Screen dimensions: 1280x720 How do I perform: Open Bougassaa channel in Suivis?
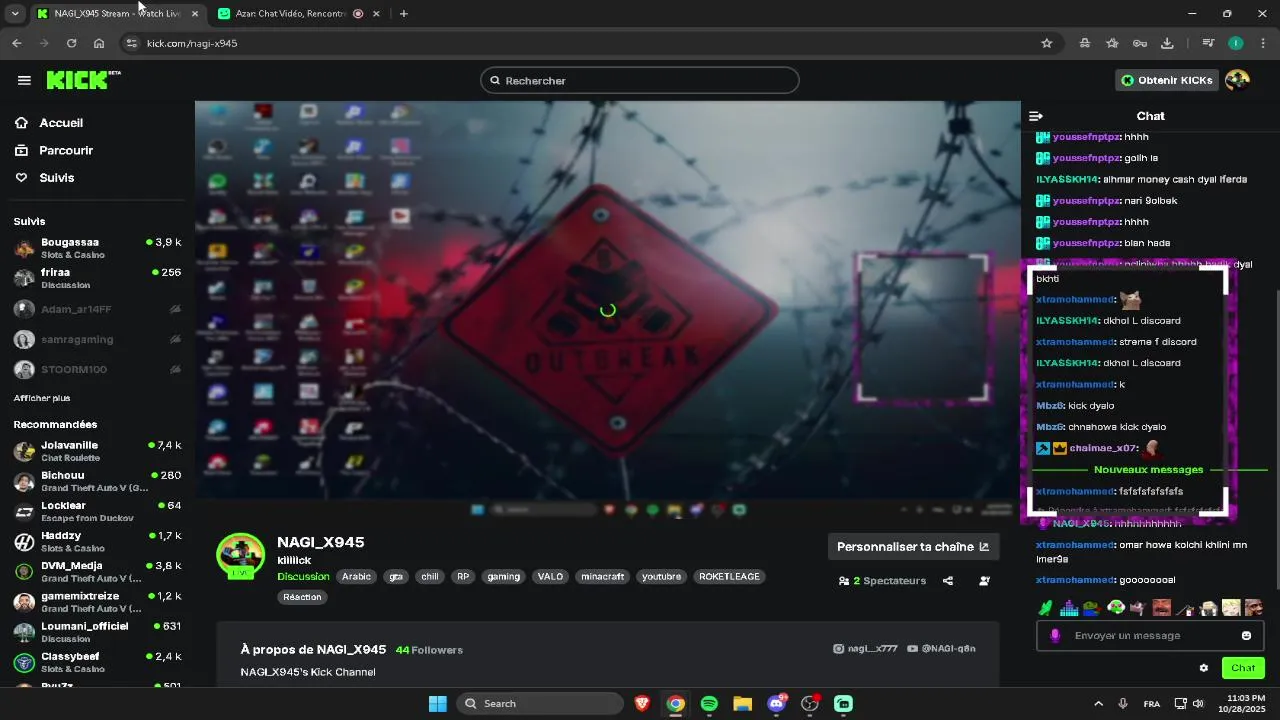[x=97, y=248]
